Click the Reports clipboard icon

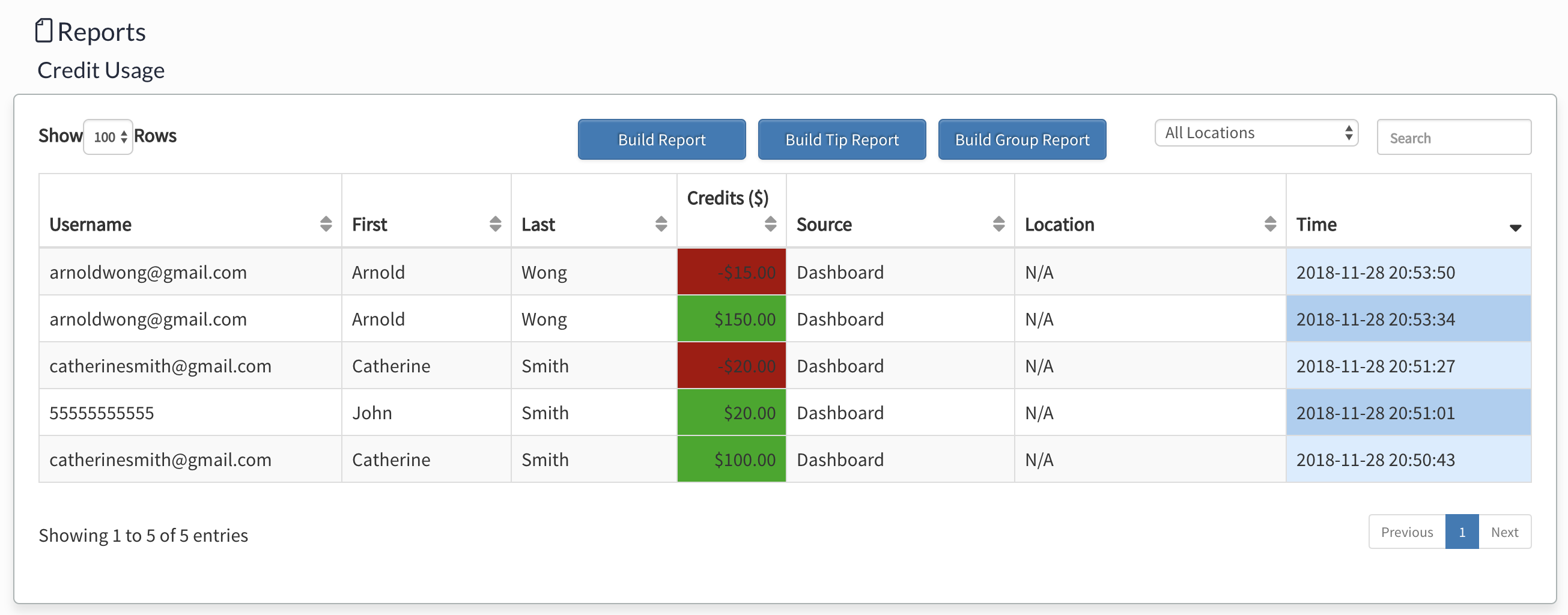(43, 31)
